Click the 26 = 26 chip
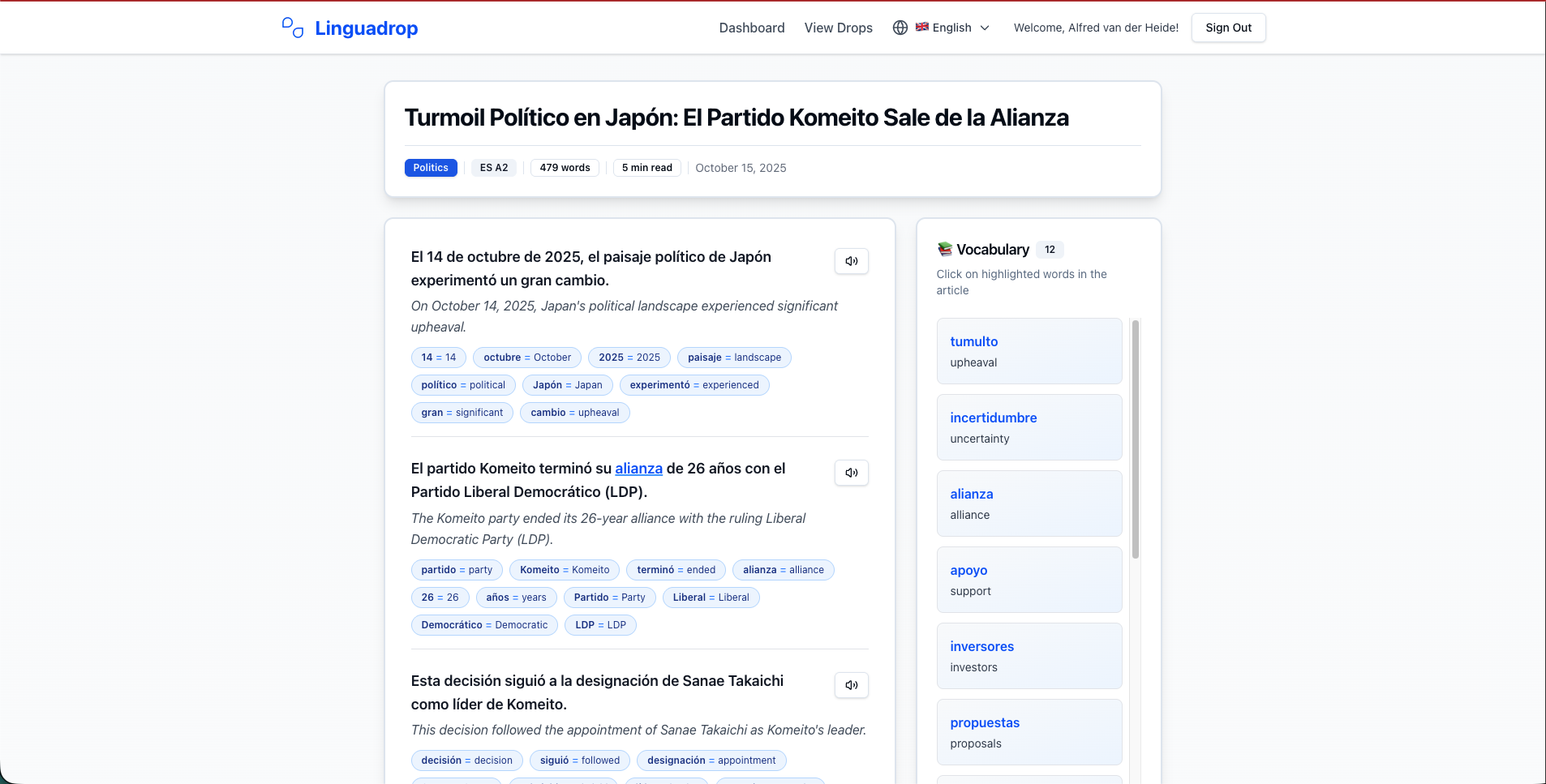 pos(440,598)
